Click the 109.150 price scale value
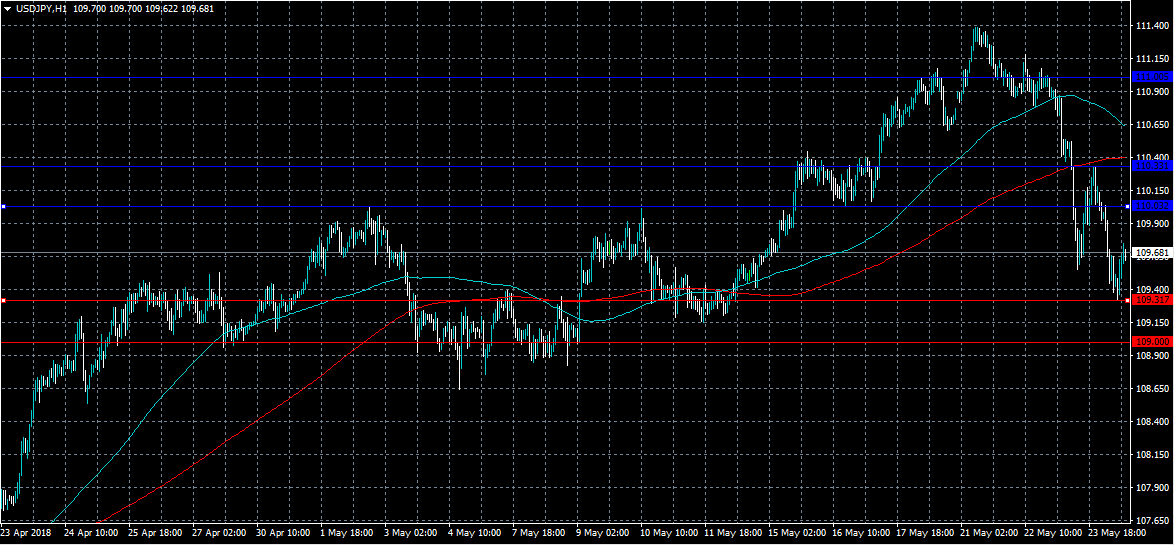 (x=1152, y=323)
